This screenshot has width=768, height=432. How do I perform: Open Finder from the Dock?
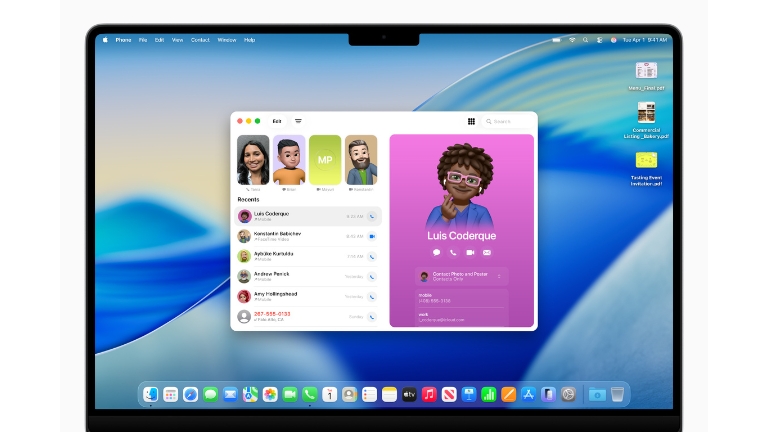tap(150, 394)
